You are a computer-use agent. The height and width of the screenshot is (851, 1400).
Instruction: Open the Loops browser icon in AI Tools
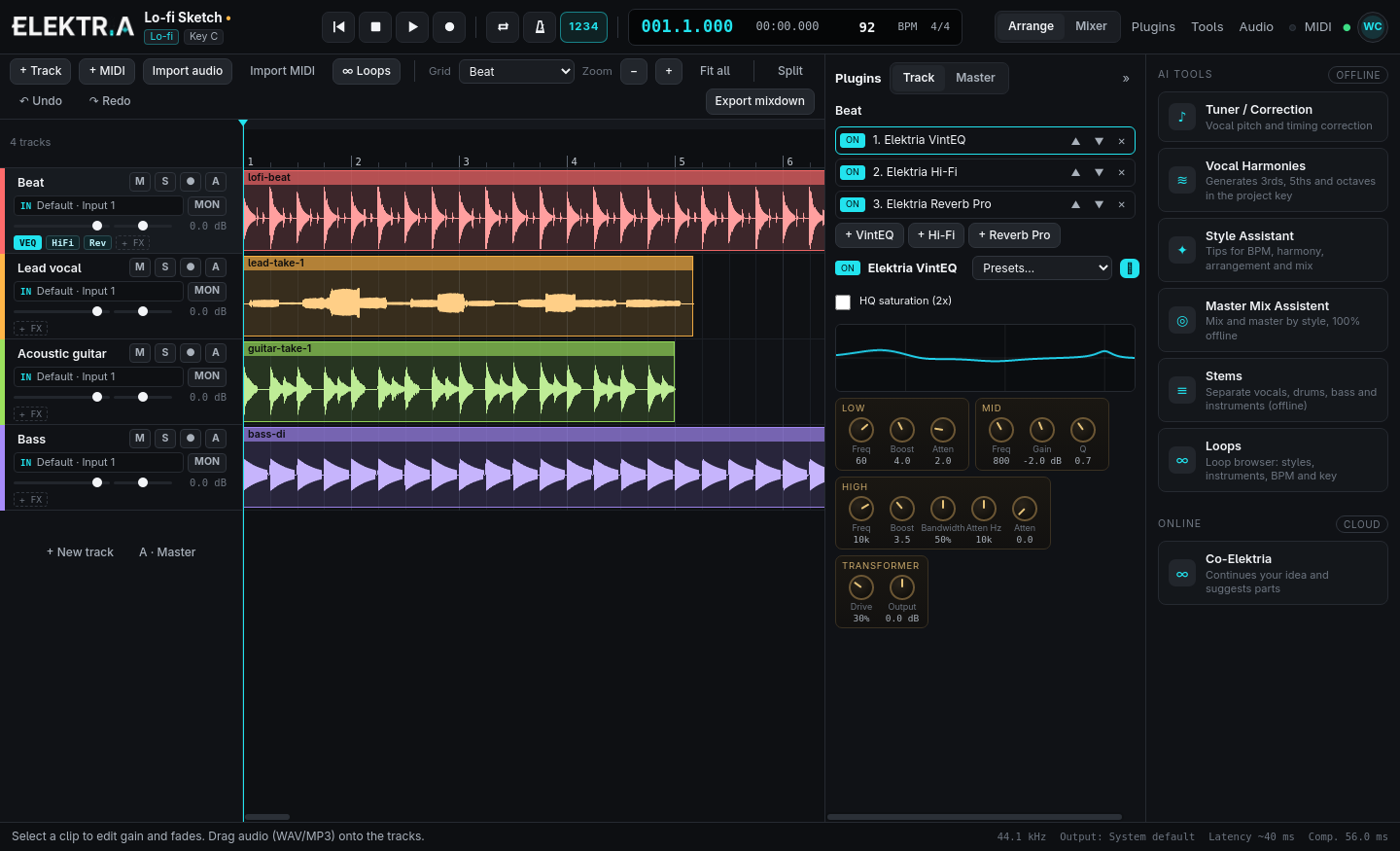point(1182,460)
